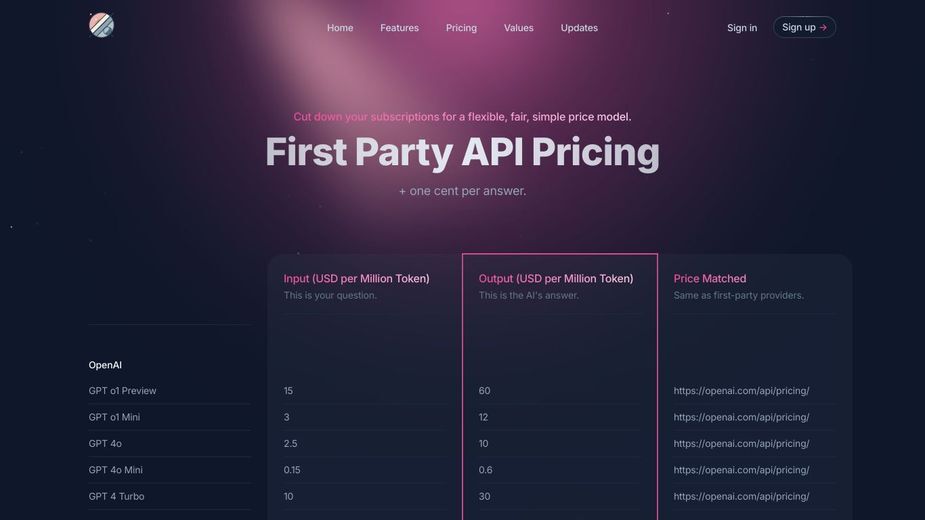Select the Input column header

[x=356, y=279]
